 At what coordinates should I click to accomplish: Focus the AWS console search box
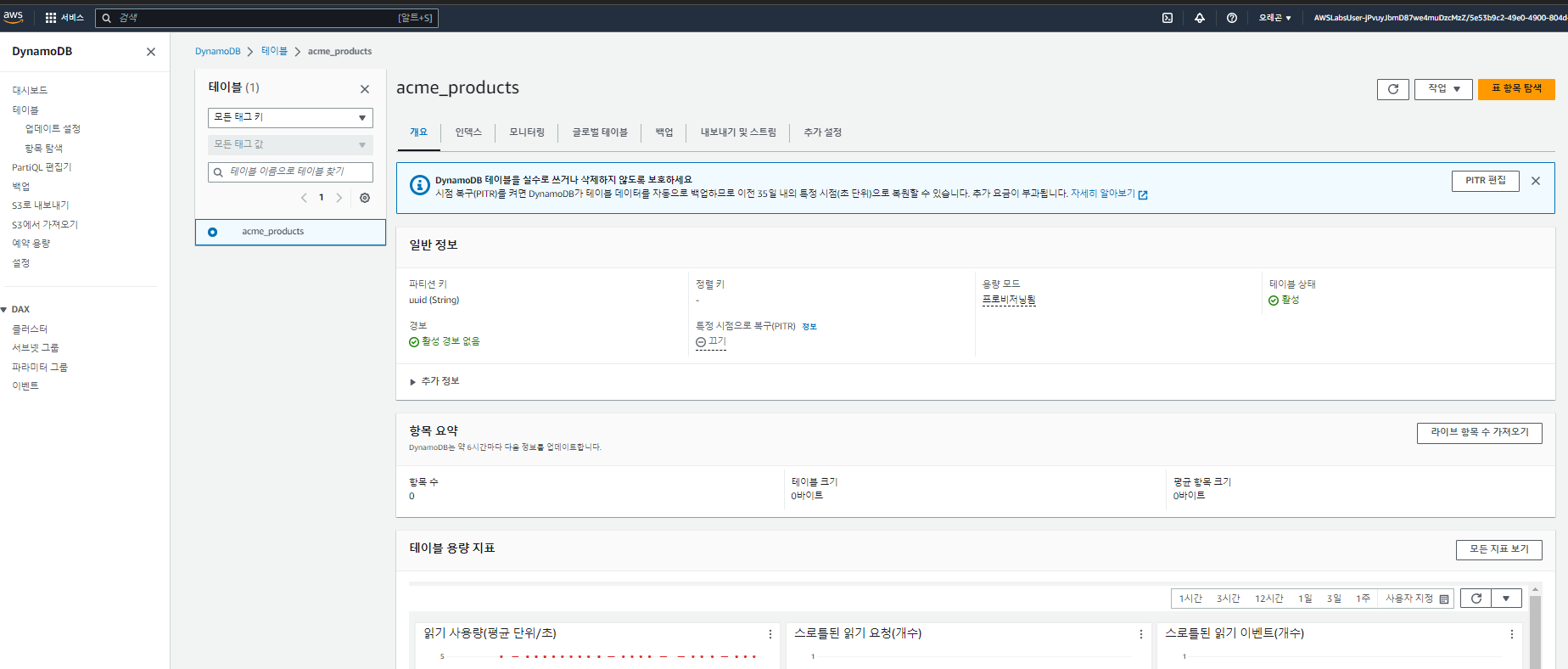pos(266,18)
